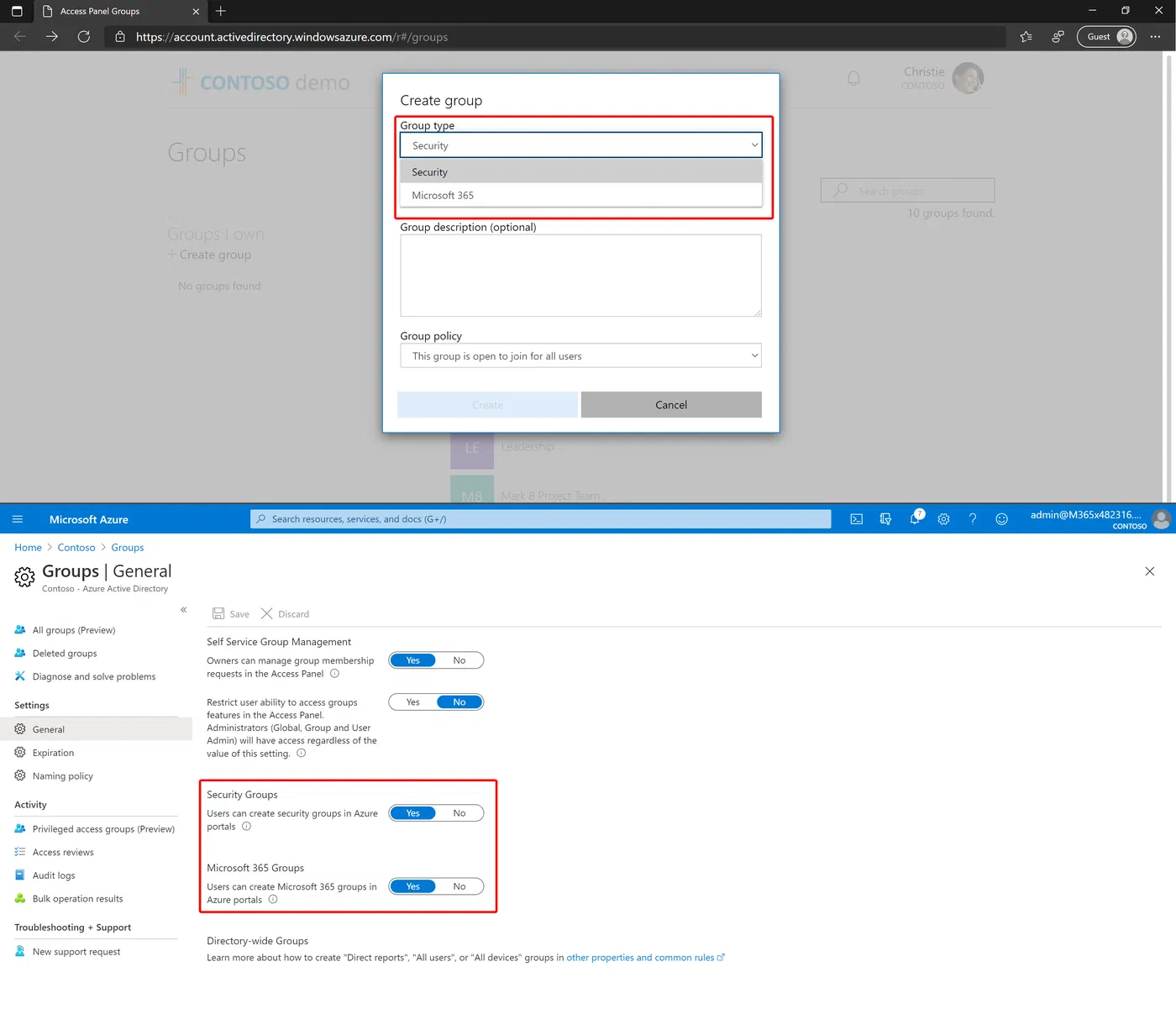1176x1030 pixels.
Task: Show info for Microsoft 365 groups setting
Action: tap(273, 900)
